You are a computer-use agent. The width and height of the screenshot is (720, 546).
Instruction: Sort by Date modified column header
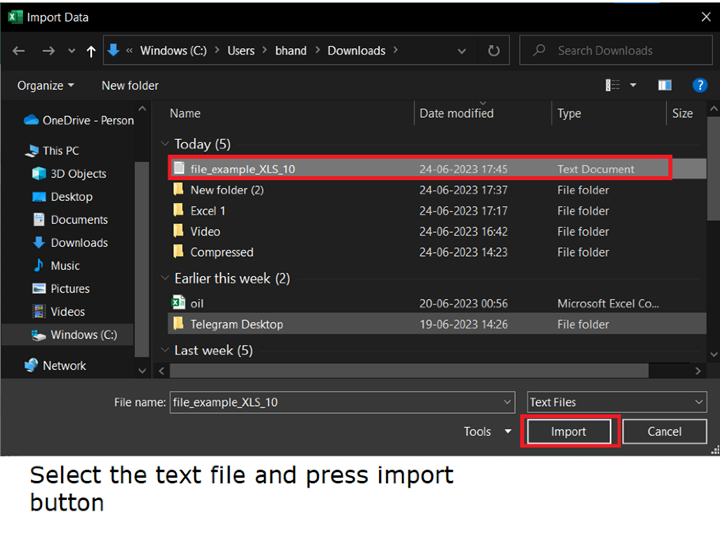click(456, 114)
